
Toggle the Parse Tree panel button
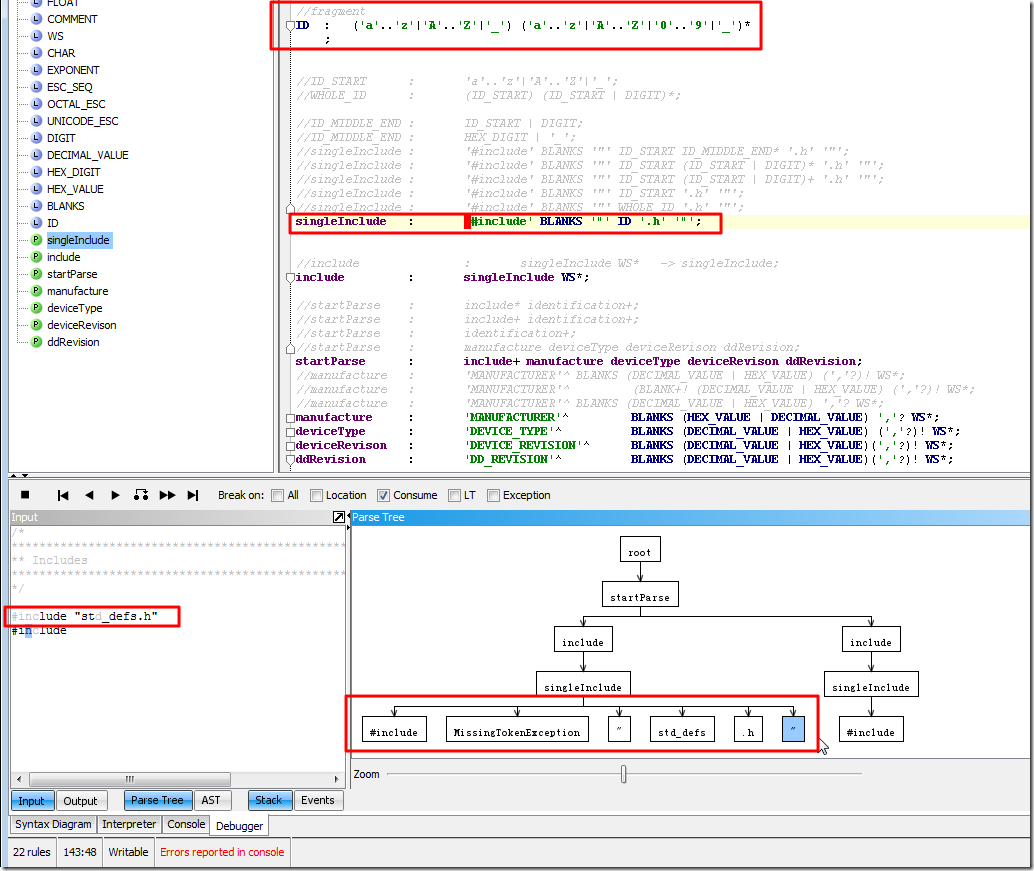tap(158, 800)
